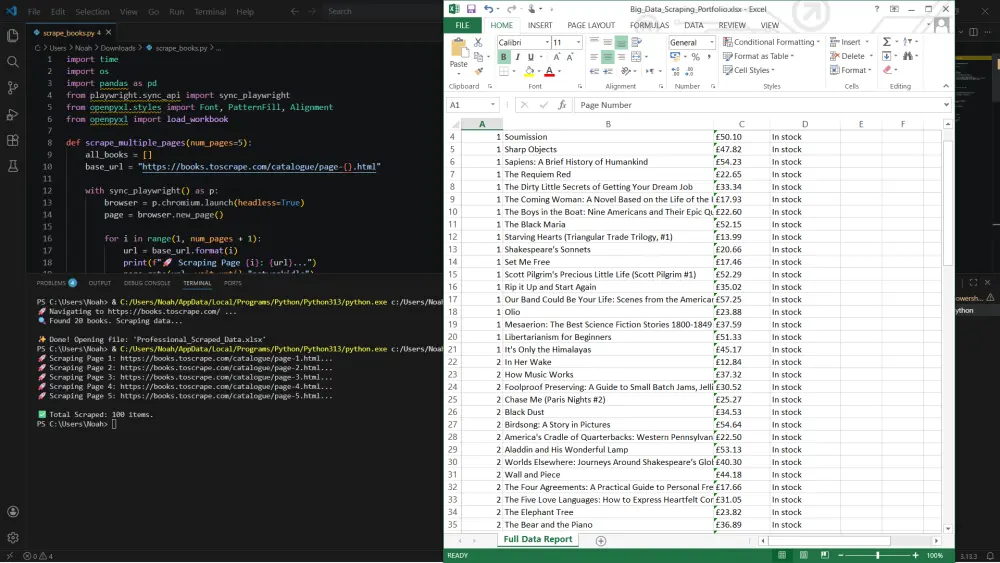1000x563 pixels.
Task: Expand the formula bar
Action: (x=946, y=105)
